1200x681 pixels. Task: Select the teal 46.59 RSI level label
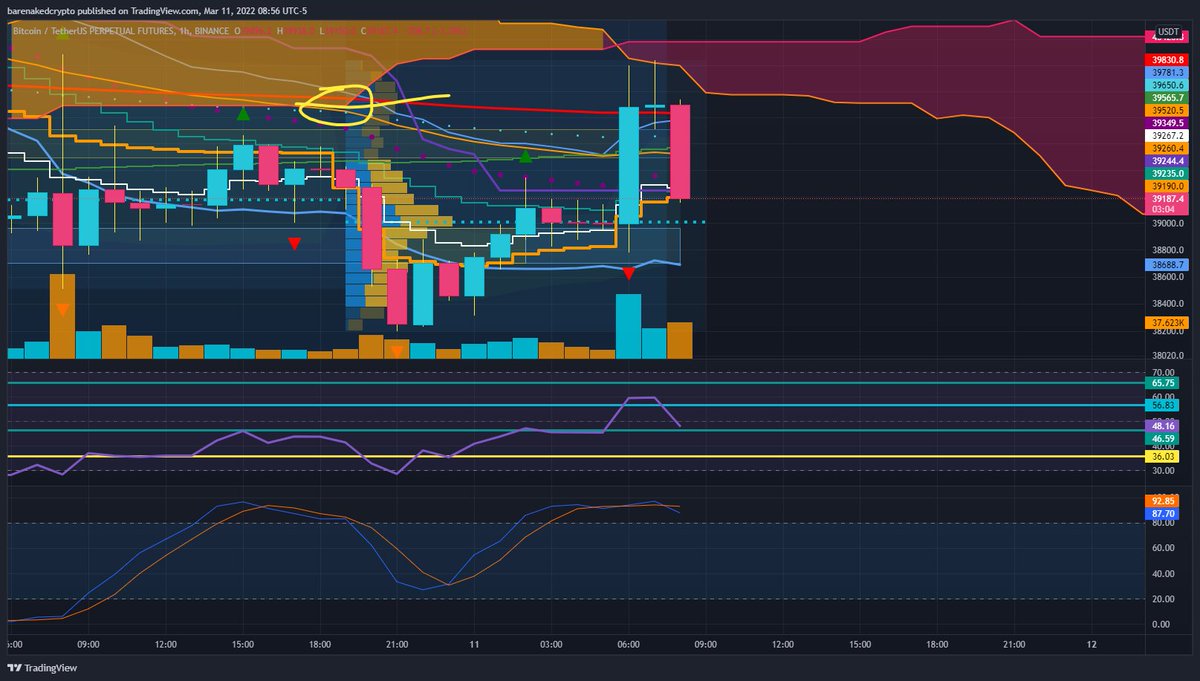pos(1162,438)
